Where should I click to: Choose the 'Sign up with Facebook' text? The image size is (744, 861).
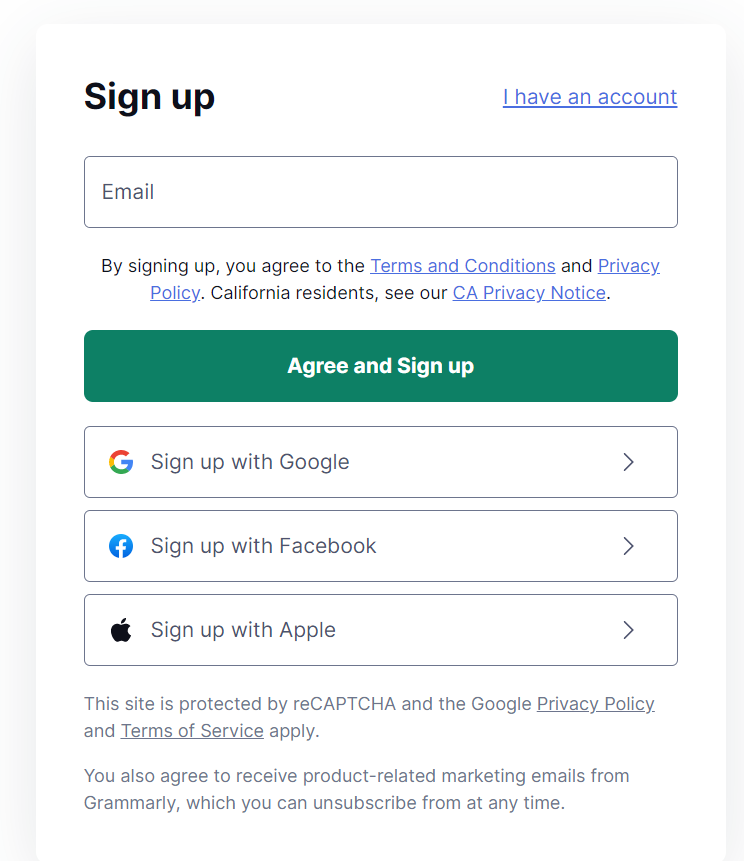pyautogui.click(x=264, y=546)
